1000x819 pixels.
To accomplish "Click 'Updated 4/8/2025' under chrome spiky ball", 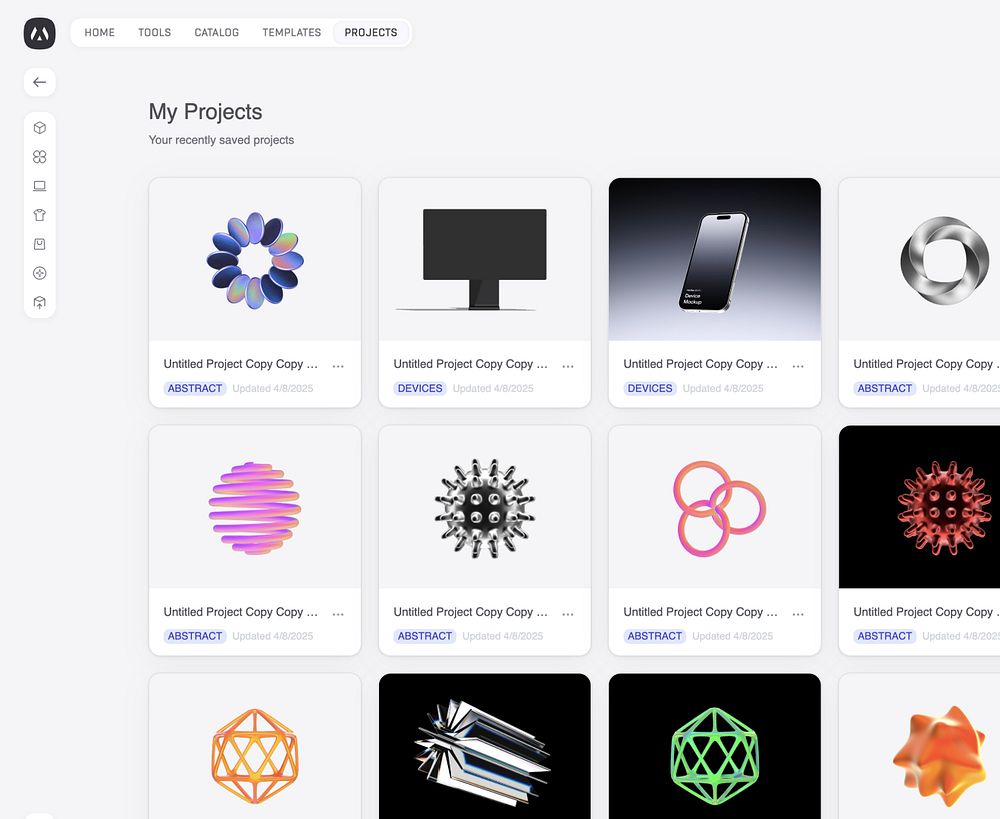I will click(x=503, y=636).
